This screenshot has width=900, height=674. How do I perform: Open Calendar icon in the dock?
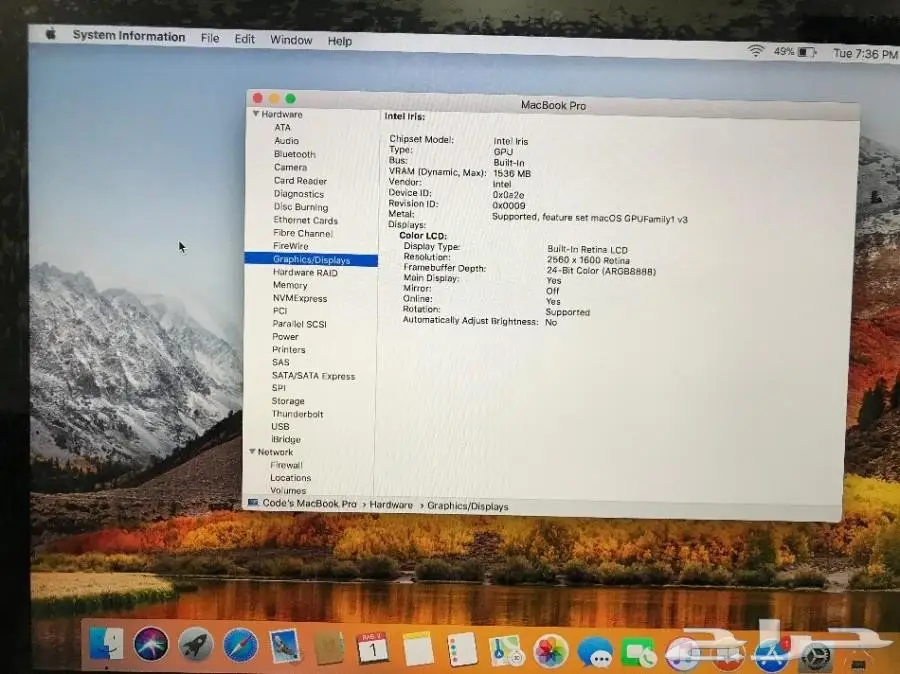373,648
